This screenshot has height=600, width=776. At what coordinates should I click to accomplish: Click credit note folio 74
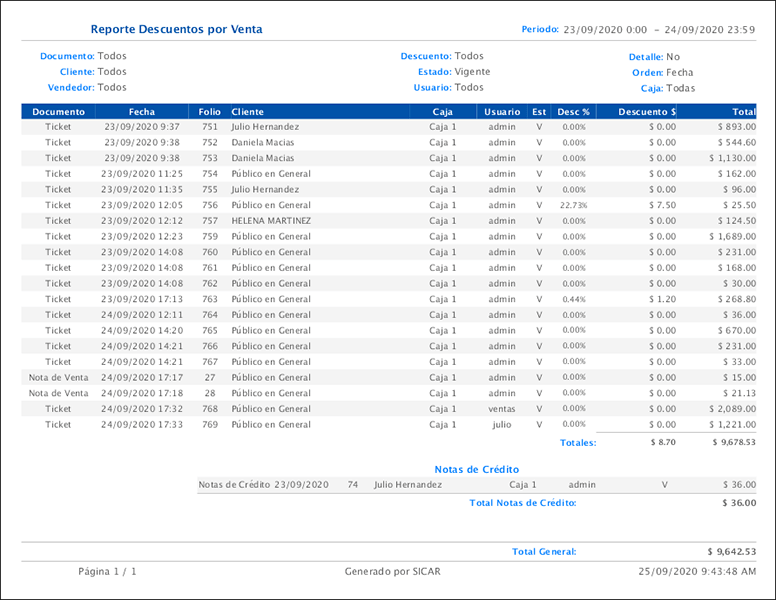point(352,485)
